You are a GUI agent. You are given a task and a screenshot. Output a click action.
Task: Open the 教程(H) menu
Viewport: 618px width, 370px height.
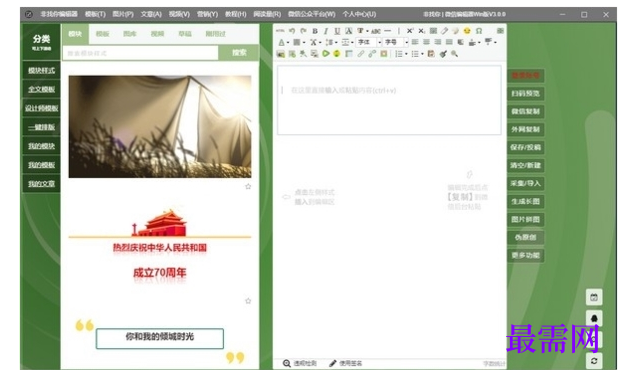tap(235, 14)
